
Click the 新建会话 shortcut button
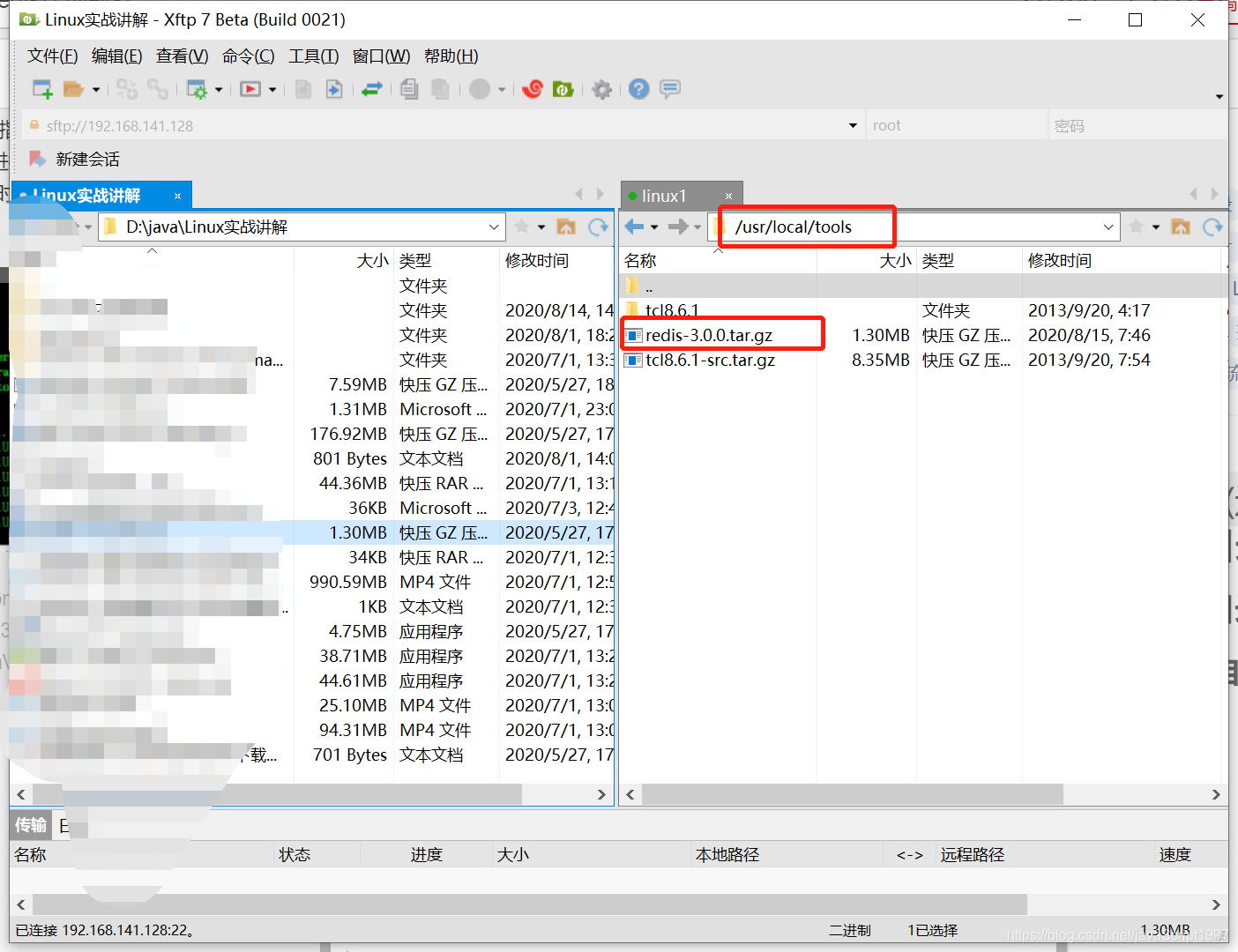pyautogui.click(x=75, y=160)
